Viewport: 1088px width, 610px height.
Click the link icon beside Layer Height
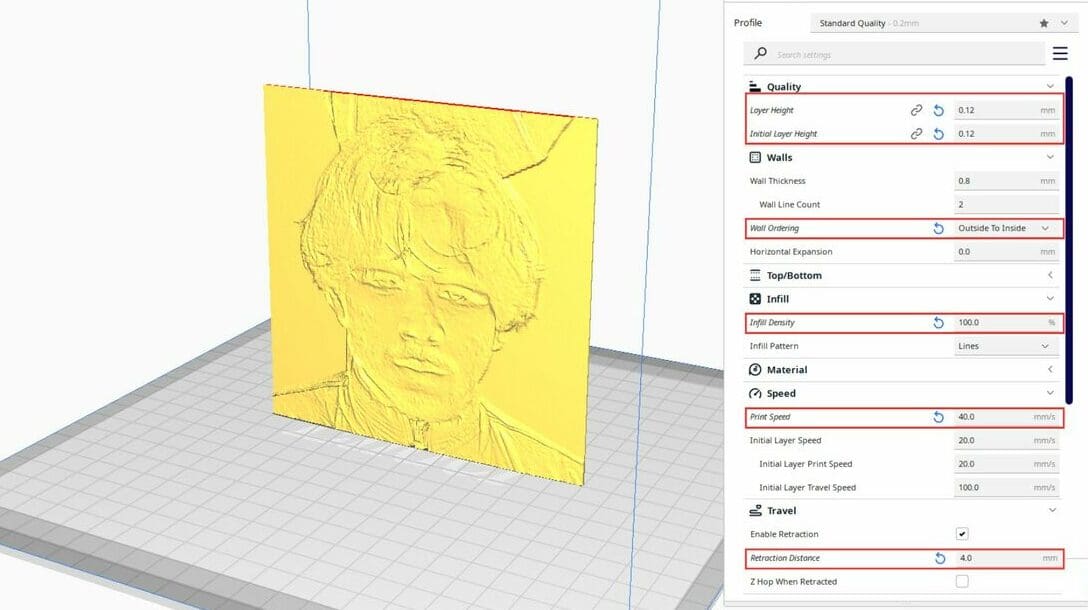coord(916,110)
